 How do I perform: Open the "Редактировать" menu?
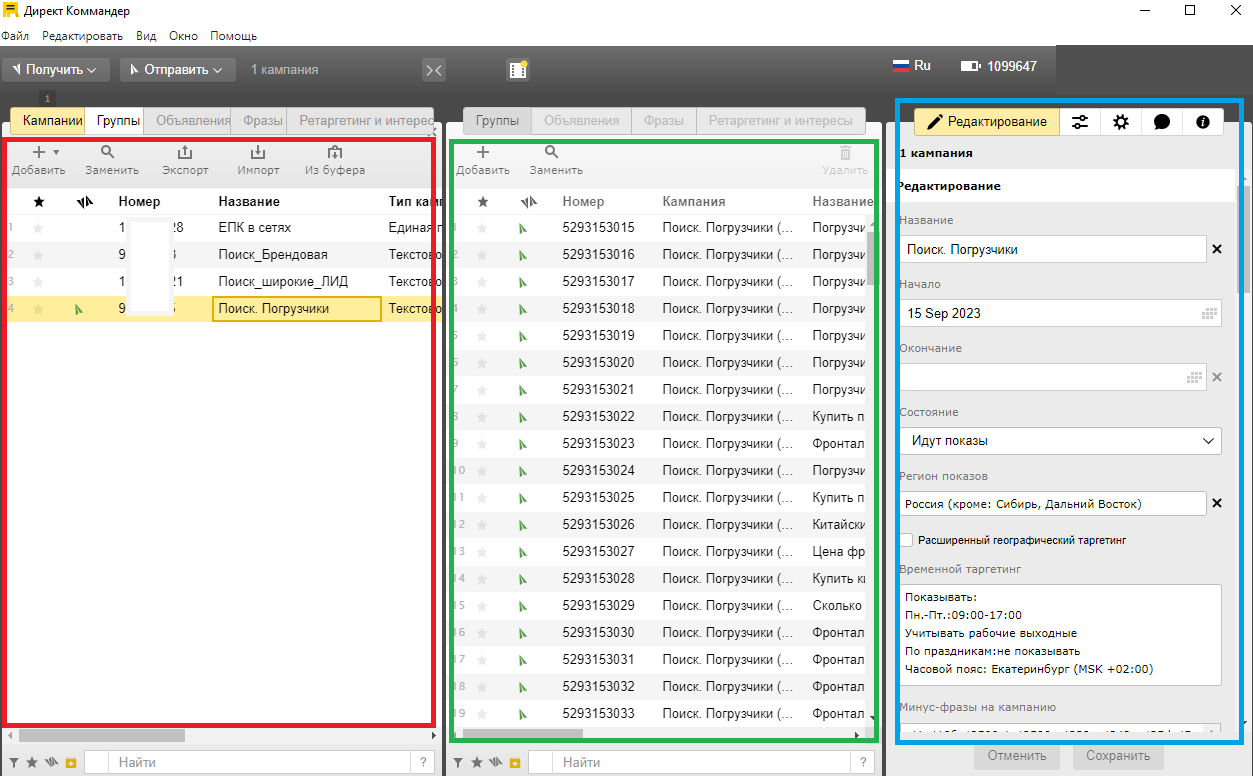pyautogui.click(x=82, y=36)
